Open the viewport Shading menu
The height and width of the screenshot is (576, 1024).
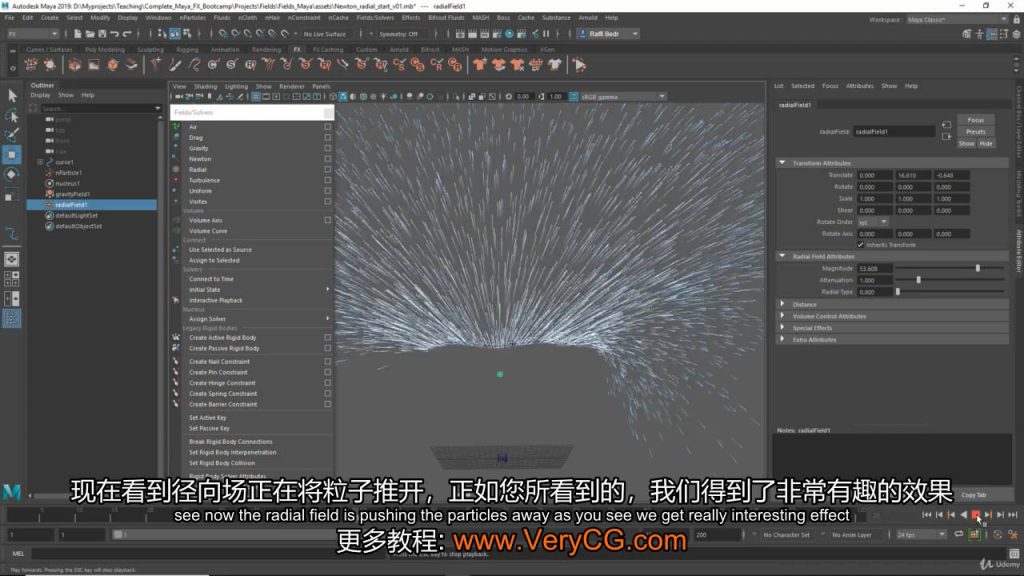click(x=205, y=86)
